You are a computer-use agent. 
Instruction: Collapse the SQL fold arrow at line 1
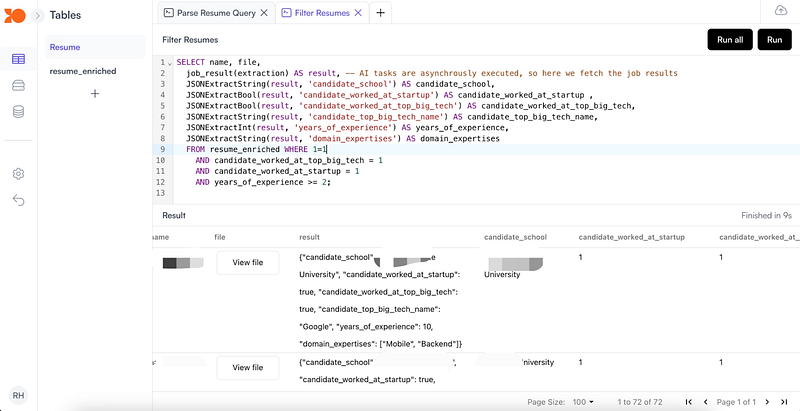[x=170, y=63]
